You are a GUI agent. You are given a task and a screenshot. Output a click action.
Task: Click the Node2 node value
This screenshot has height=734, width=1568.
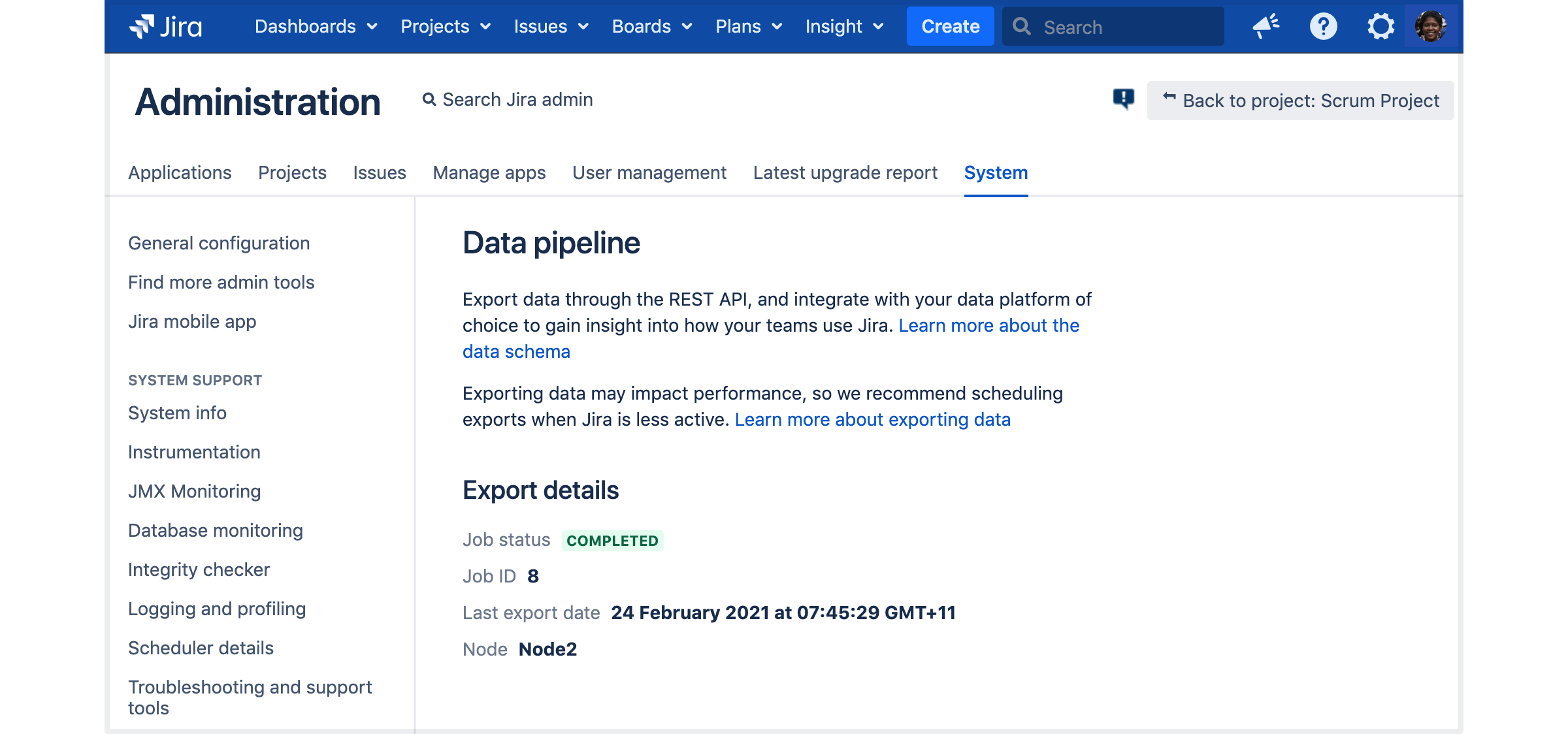click(547, 649)
